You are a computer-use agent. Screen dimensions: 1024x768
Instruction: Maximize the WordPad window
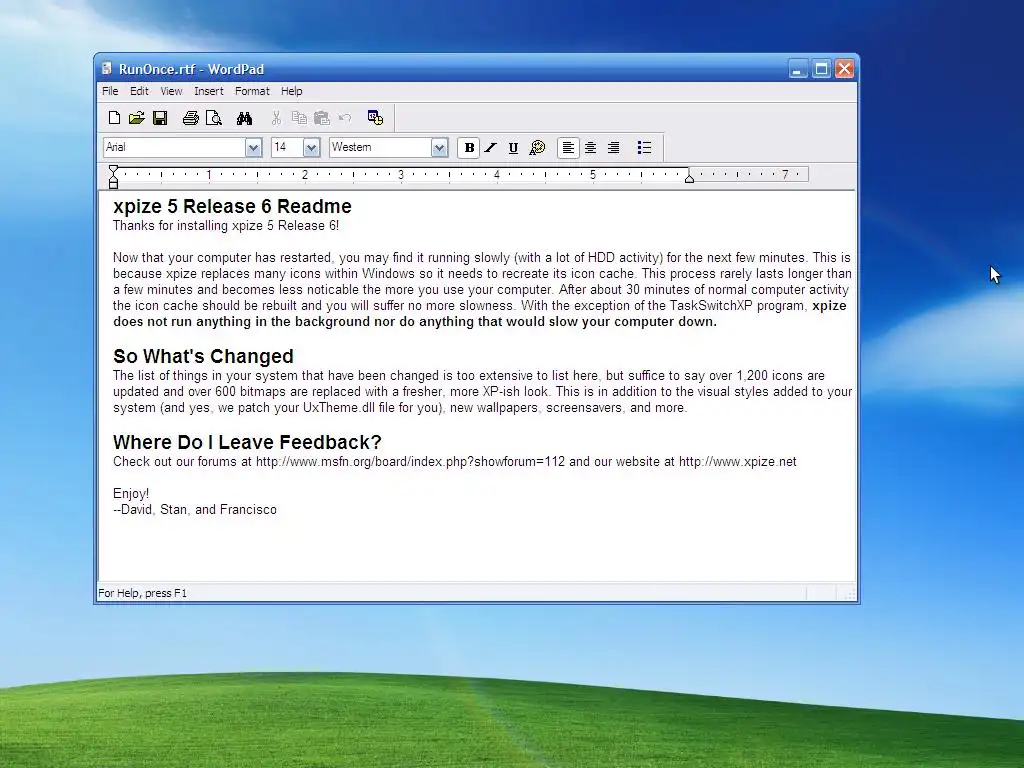pyautogui.click(x=822, y=69)
